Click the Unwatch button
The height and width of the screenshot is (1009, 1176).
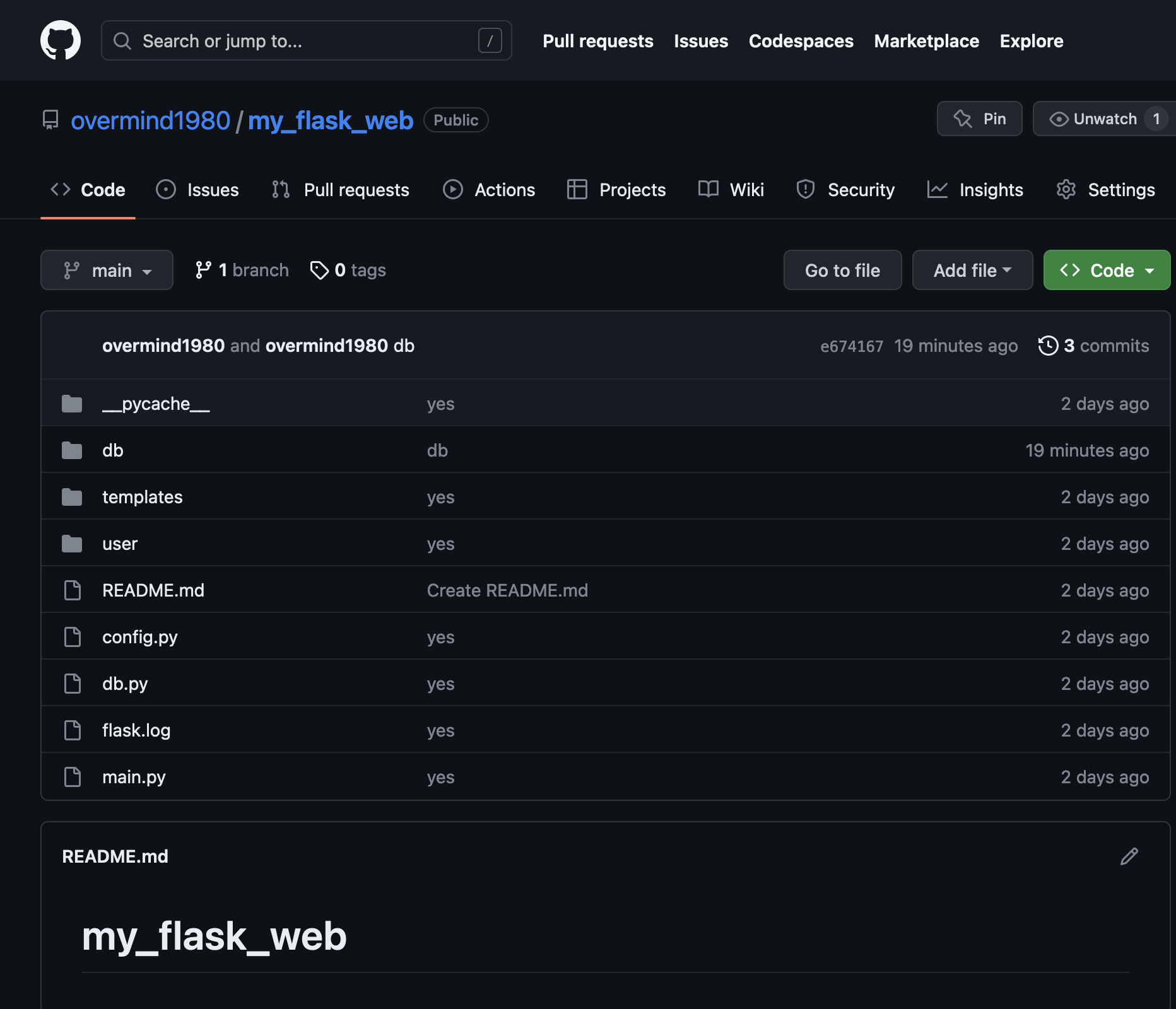pyautogui.click(x=1104, y=119)
